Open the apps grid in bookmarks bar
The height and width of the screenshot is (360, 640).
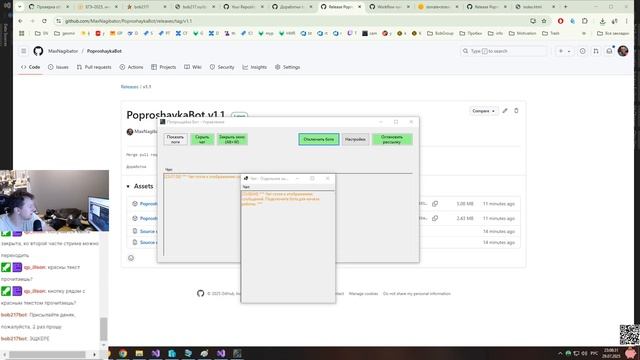22,33
